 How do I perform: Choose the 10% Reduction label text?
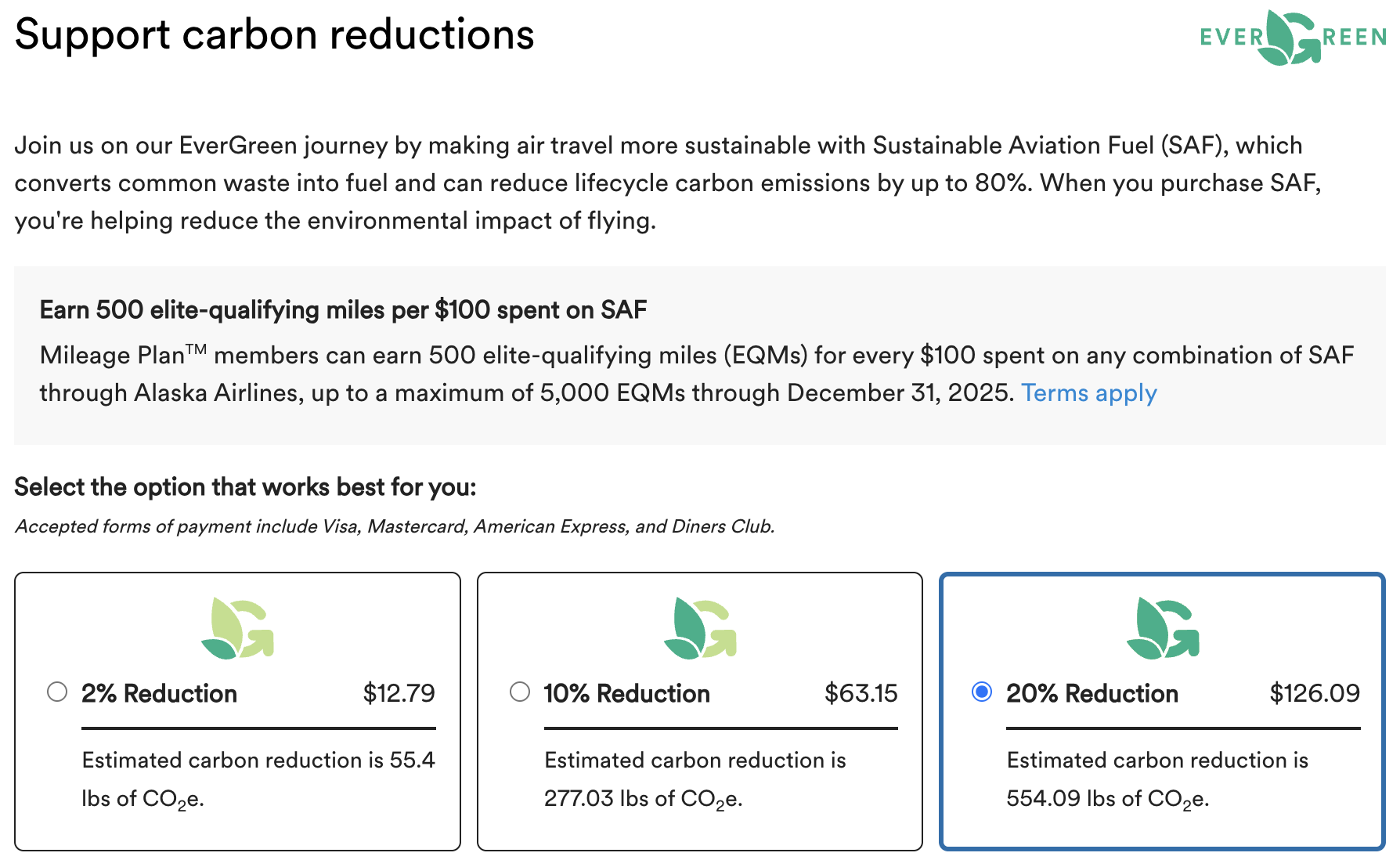(627, 694)
